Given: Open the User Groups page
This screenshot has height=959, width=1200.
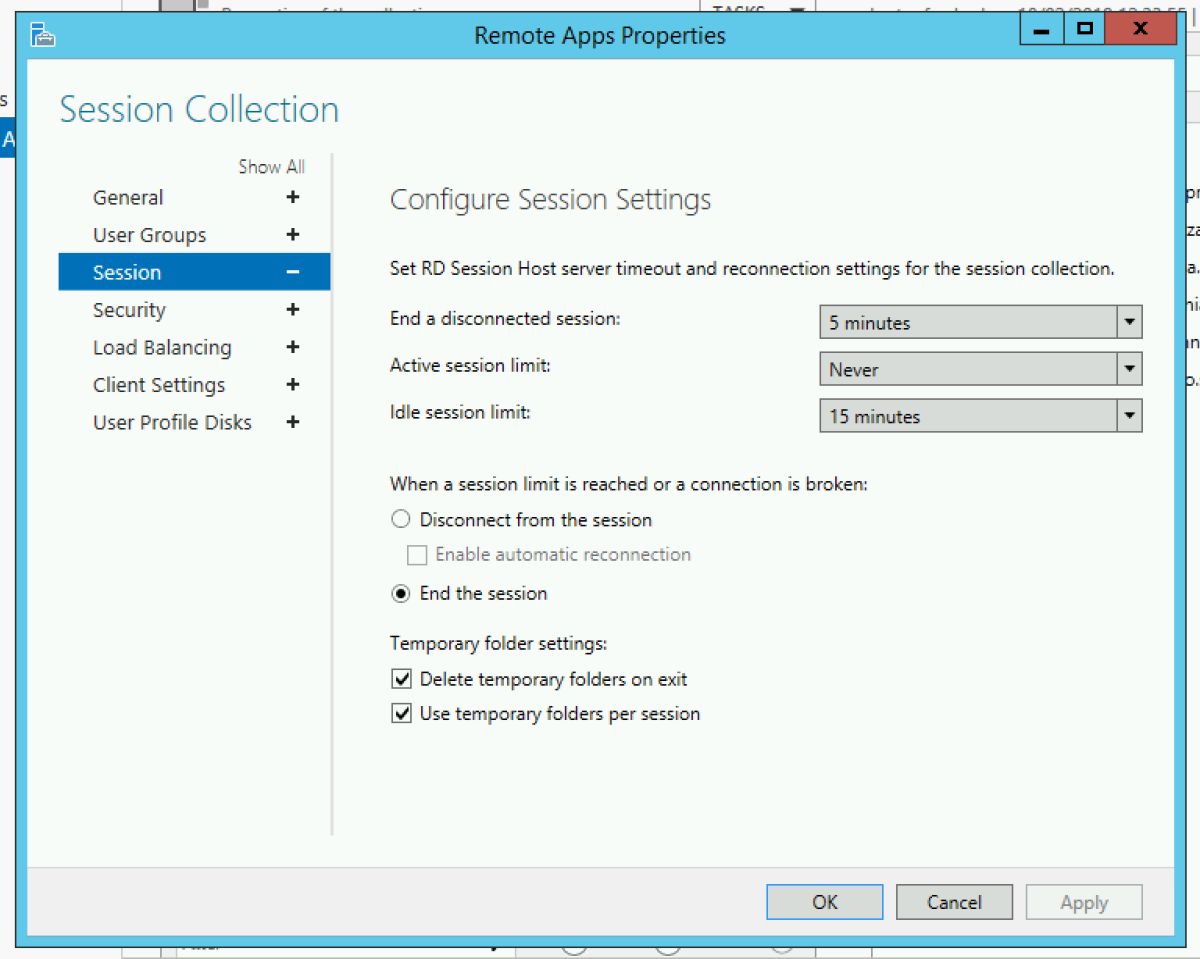Looking at the screenshot, I should [x=149, y=235].
